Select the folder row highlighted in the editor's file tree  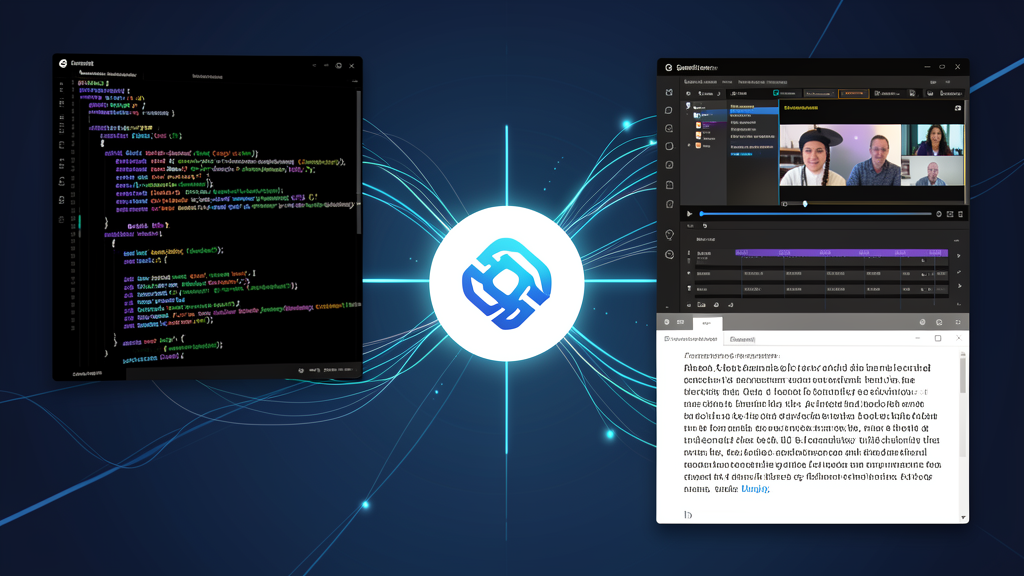[x=709, y=116]
